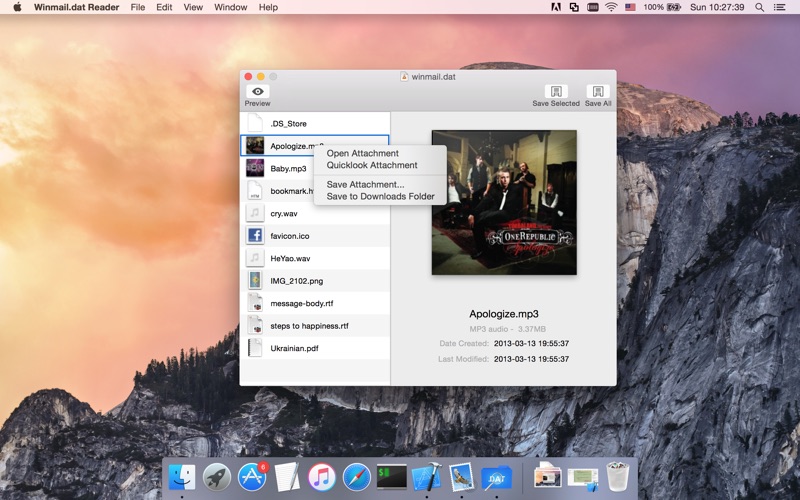Open iTunes from the Dock
The image size is (800, 500).
pyautogui.click(x=322, y=477)
